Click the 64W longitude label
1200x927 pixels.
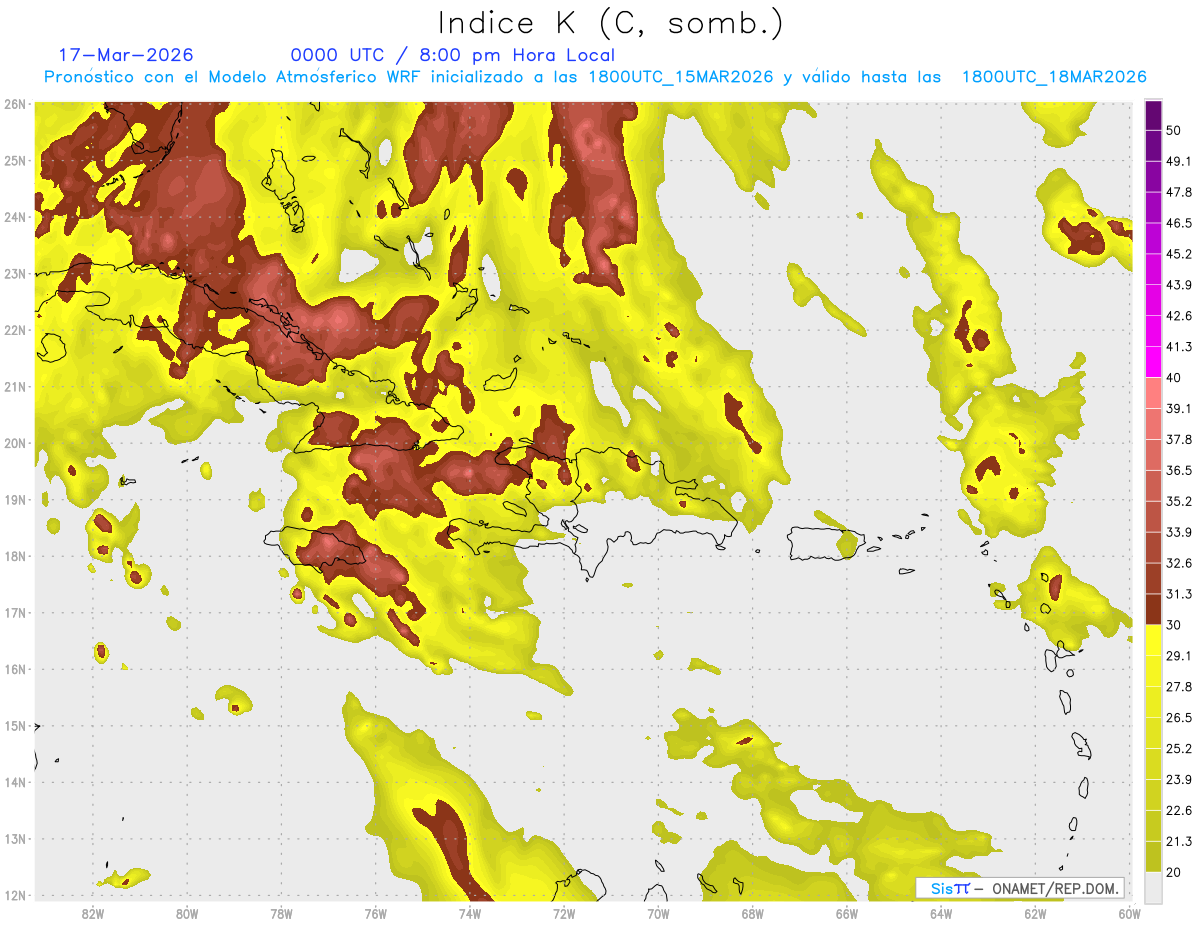[x=940, y=914]
